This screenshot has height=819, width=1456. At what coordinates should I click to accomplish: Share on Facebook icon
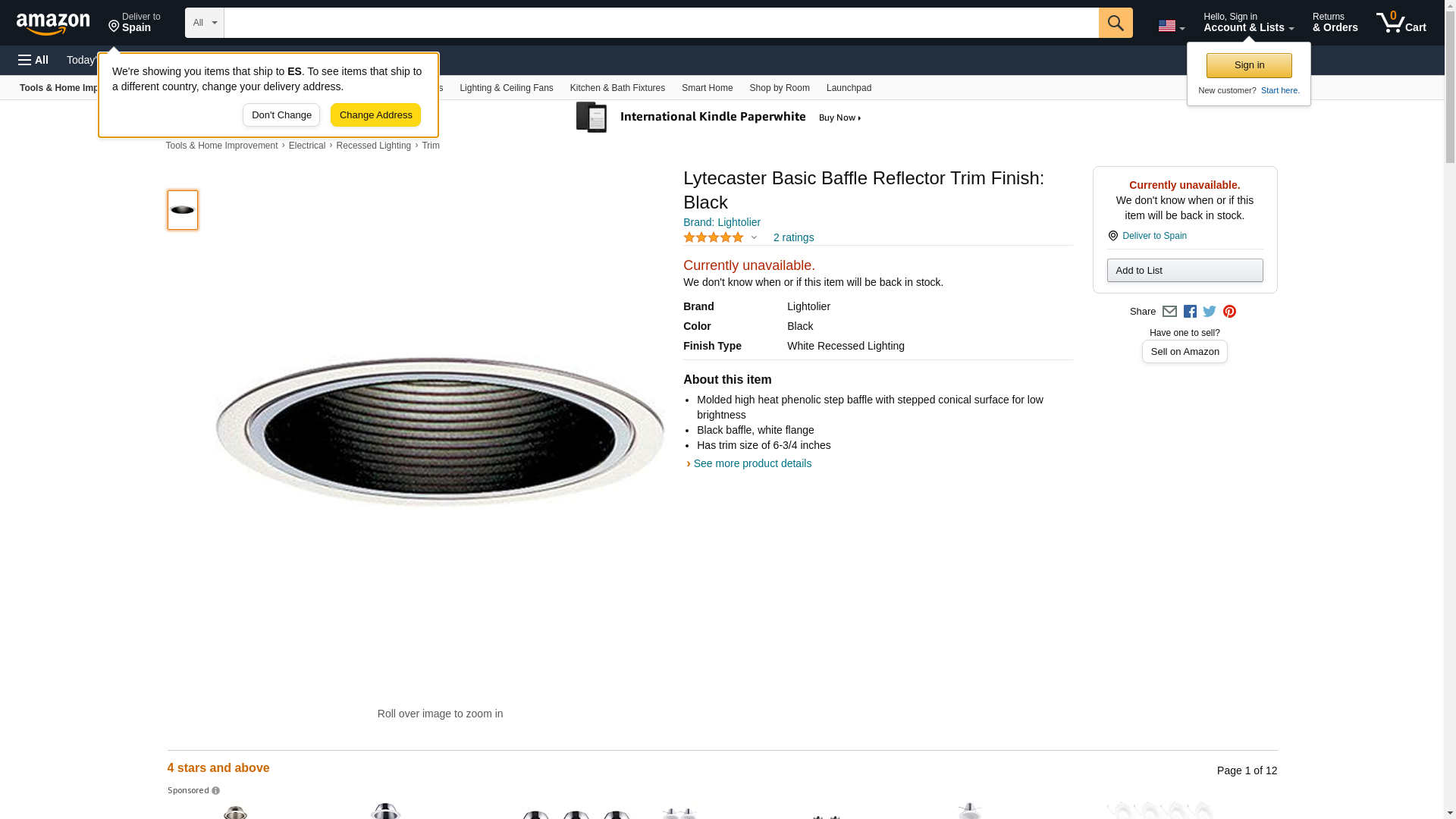[1190, 312]
